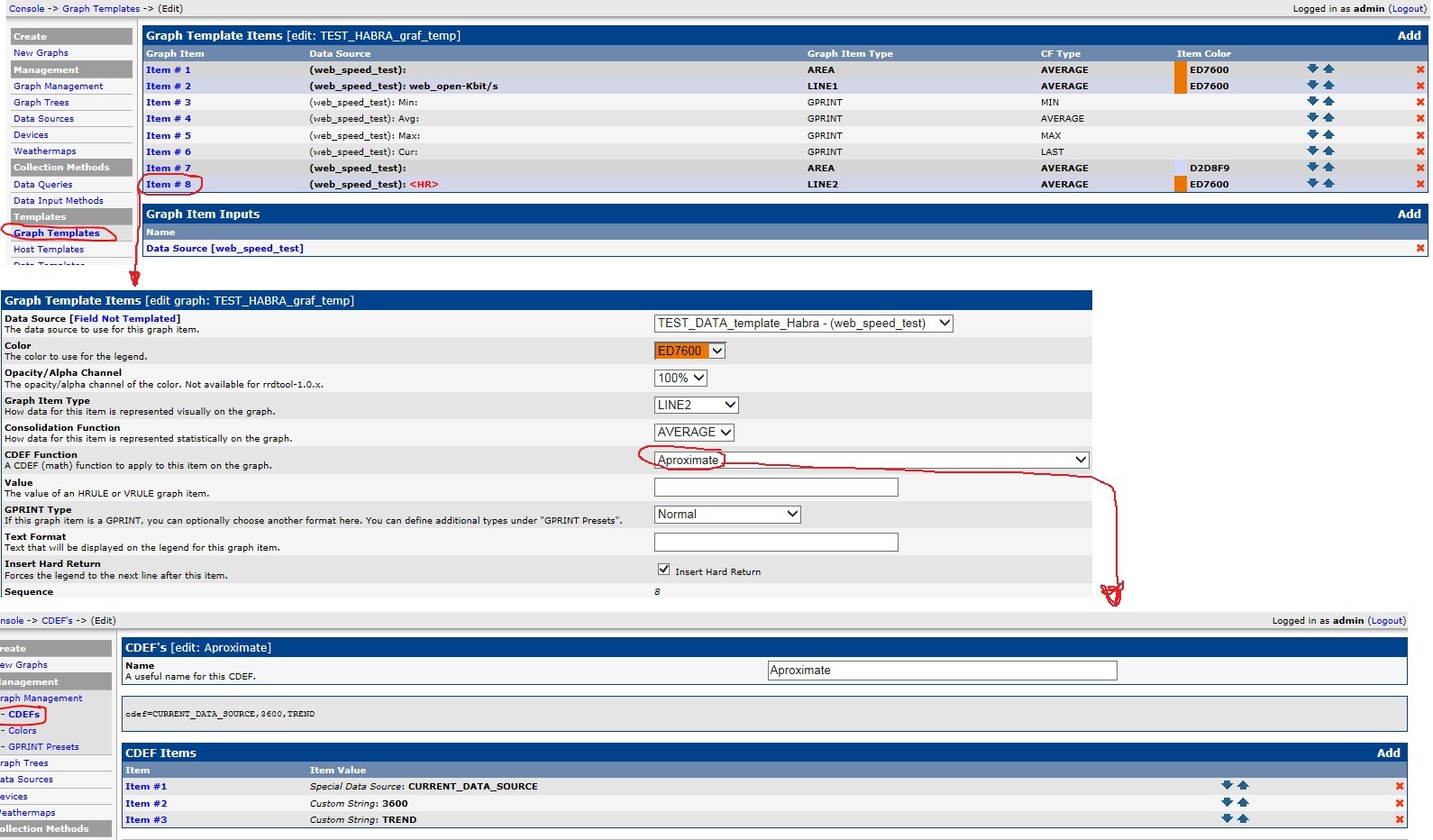Open Colors in lower sidebar
This screenshot has height=840, width=1433.
pos(22,730)
